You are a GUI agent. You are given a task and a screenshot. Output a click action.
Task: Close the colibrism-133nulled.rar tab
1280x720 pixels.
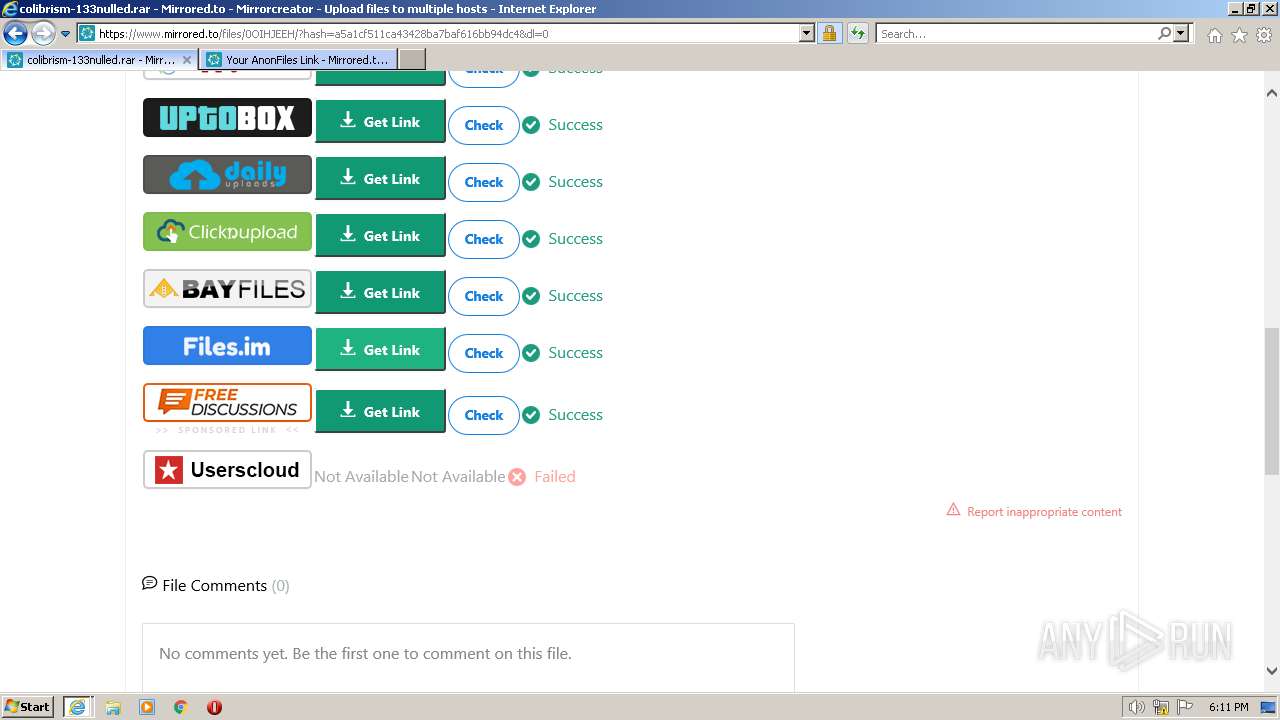point(186,60)
